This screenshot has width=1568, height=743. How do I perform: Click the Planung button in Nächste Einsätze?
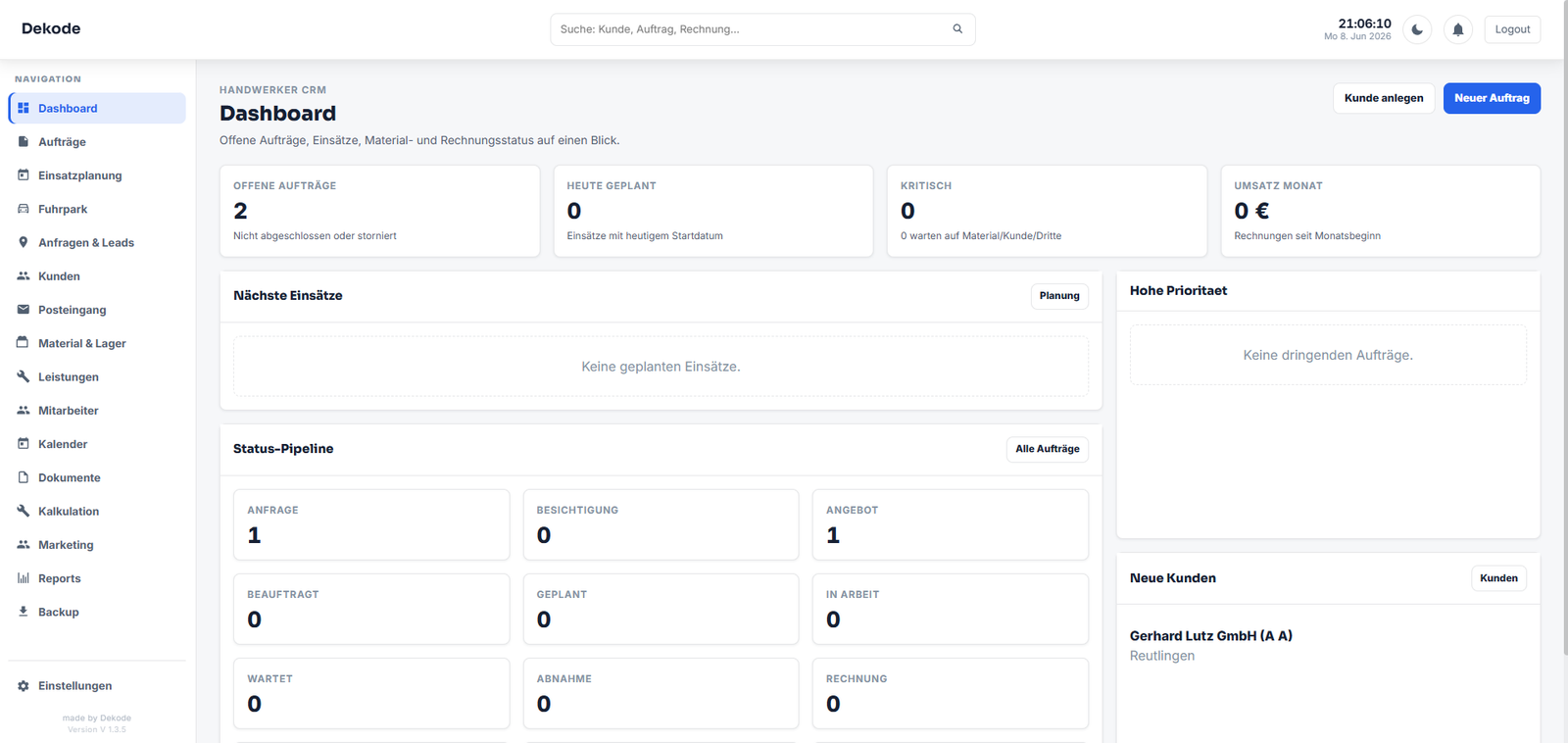pos(1059,295)
